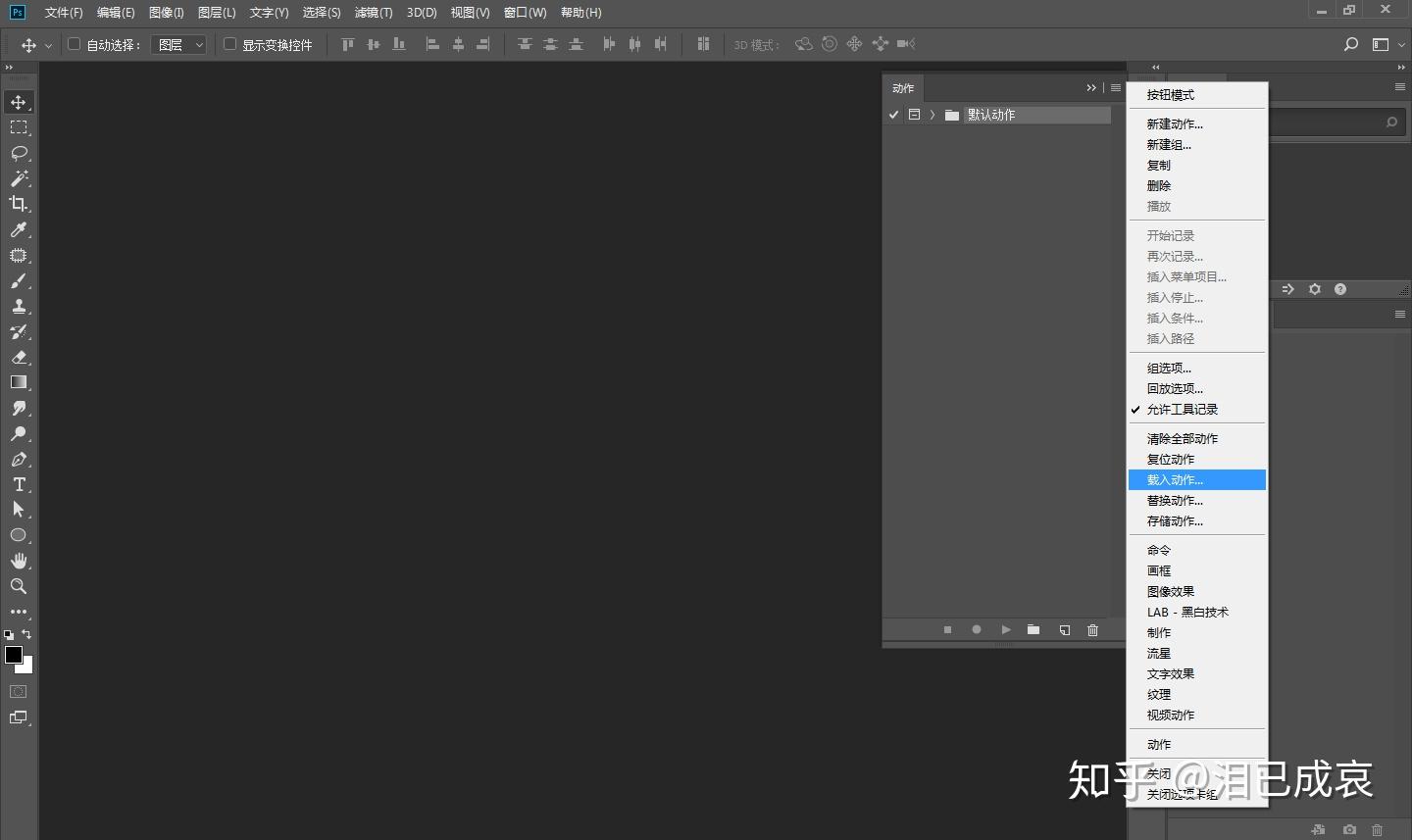Toggle the checkmark for default actions set
The height and width of the screenshot is (840, 1412).
[x=893, y=115]
